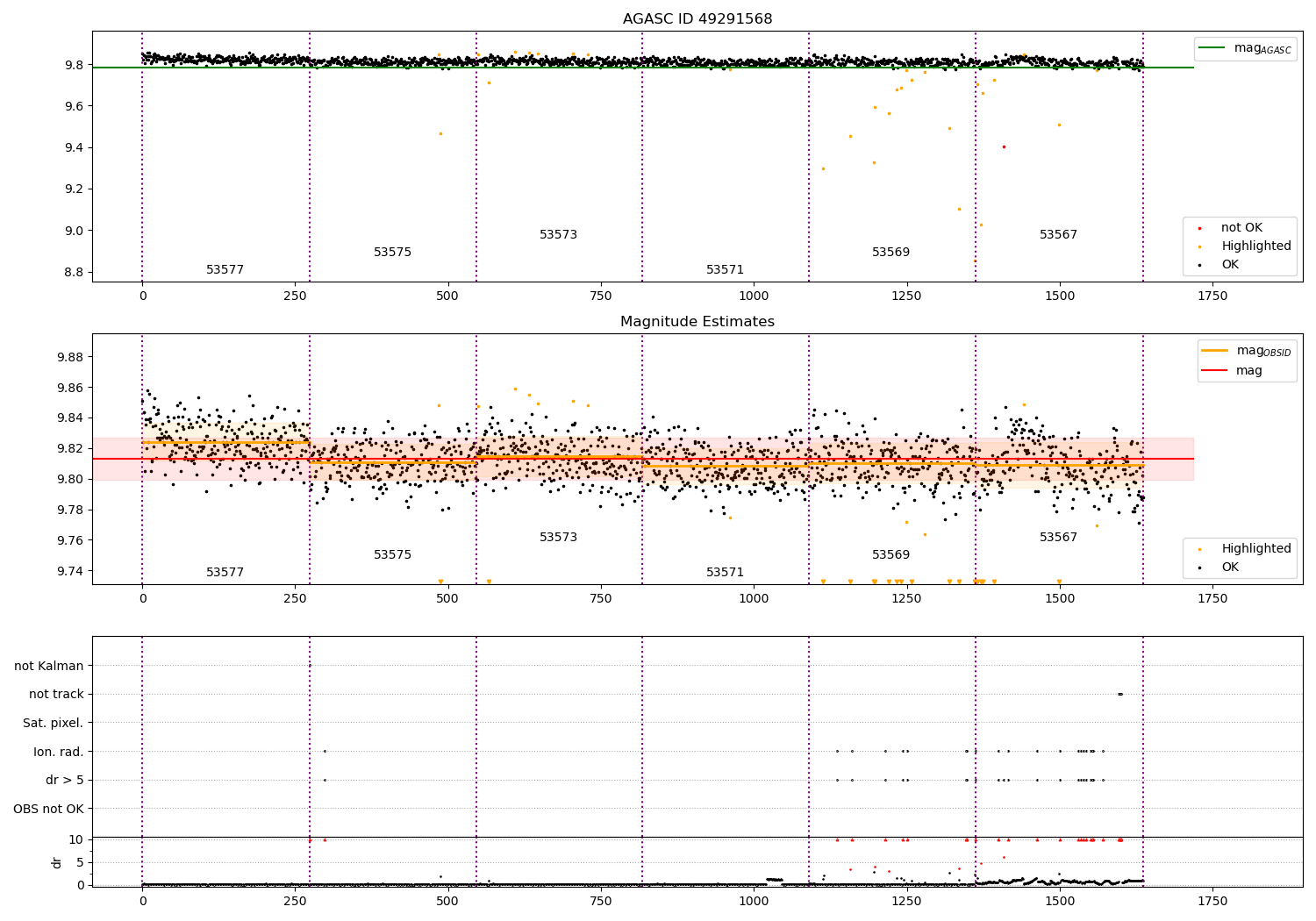The height and width of the screenshot is (921, 1316).
Task: Click the 9.6 y-axis tick label
Action: [x=74, y=106]
